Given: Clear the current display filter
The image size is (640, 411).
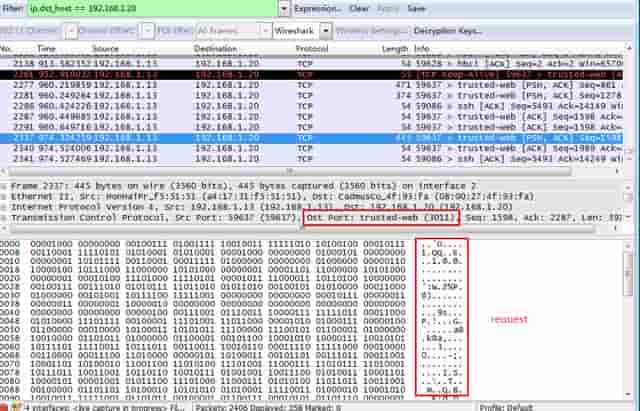Looking at the screenshot, I should pyautogui.click(x=359, y=9).
